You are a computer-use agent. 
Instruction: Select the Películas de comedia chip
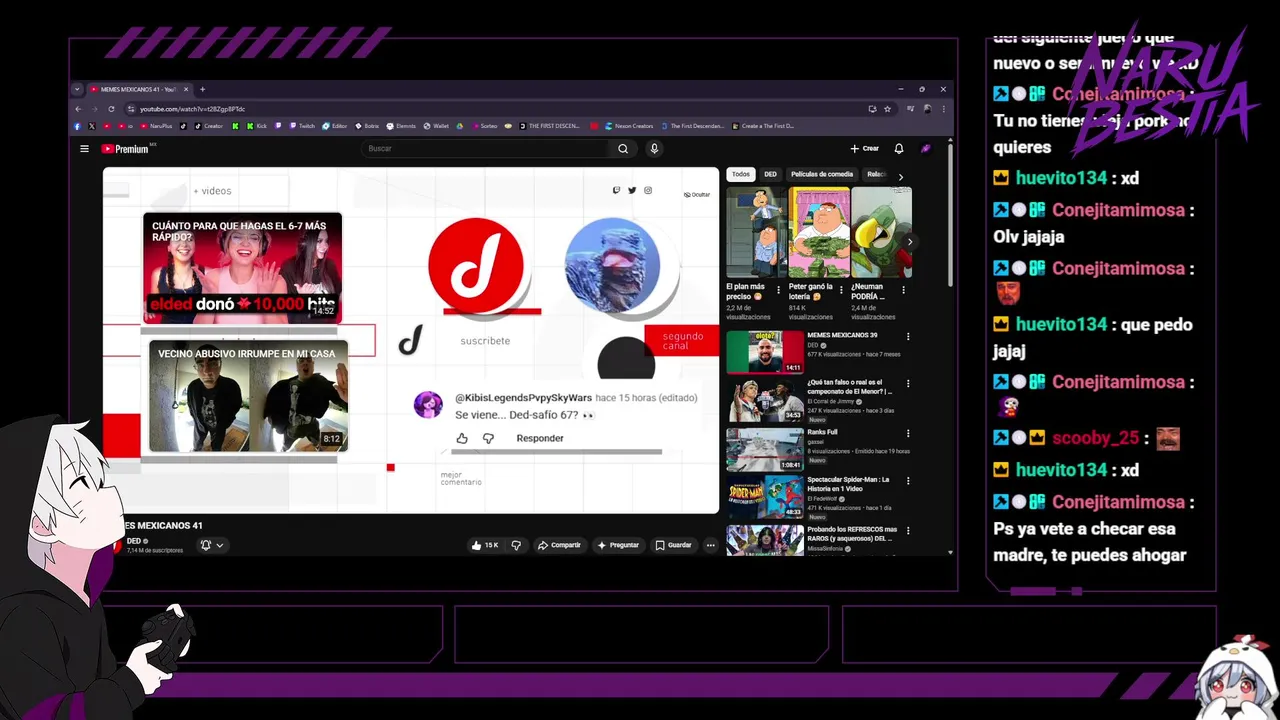click(822, 174)
